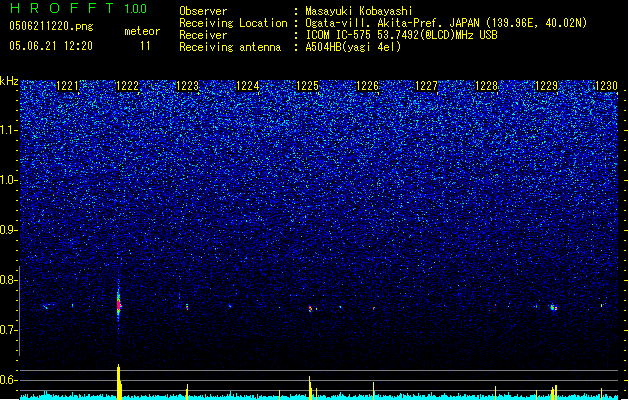Image resolution: width=629 pixels, height=400 pixels.
Task: Select receiver value ICOM IC-575 53.7492 MHz USB
Action: [401, 35]
